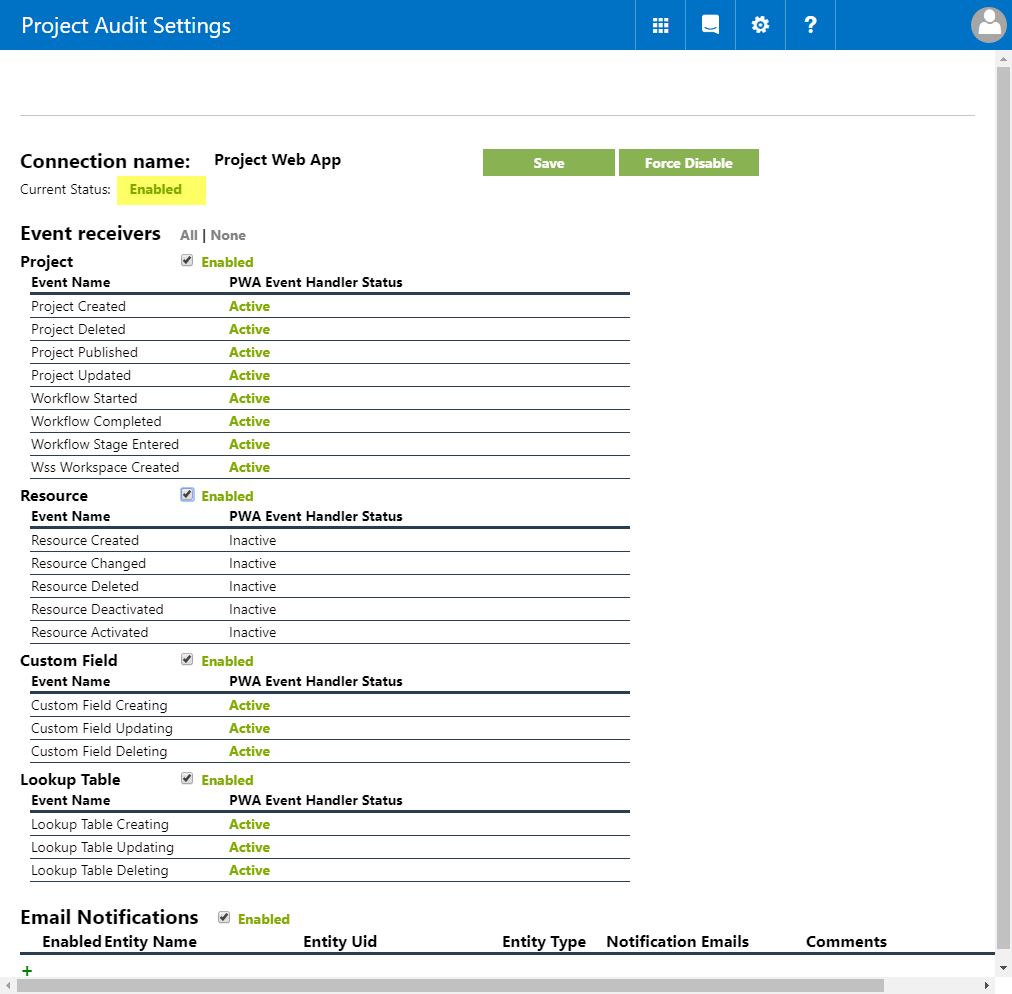Click the horizontal scrollbar thumb
This screenshot has height=994, width=1012.
[450, 986]
